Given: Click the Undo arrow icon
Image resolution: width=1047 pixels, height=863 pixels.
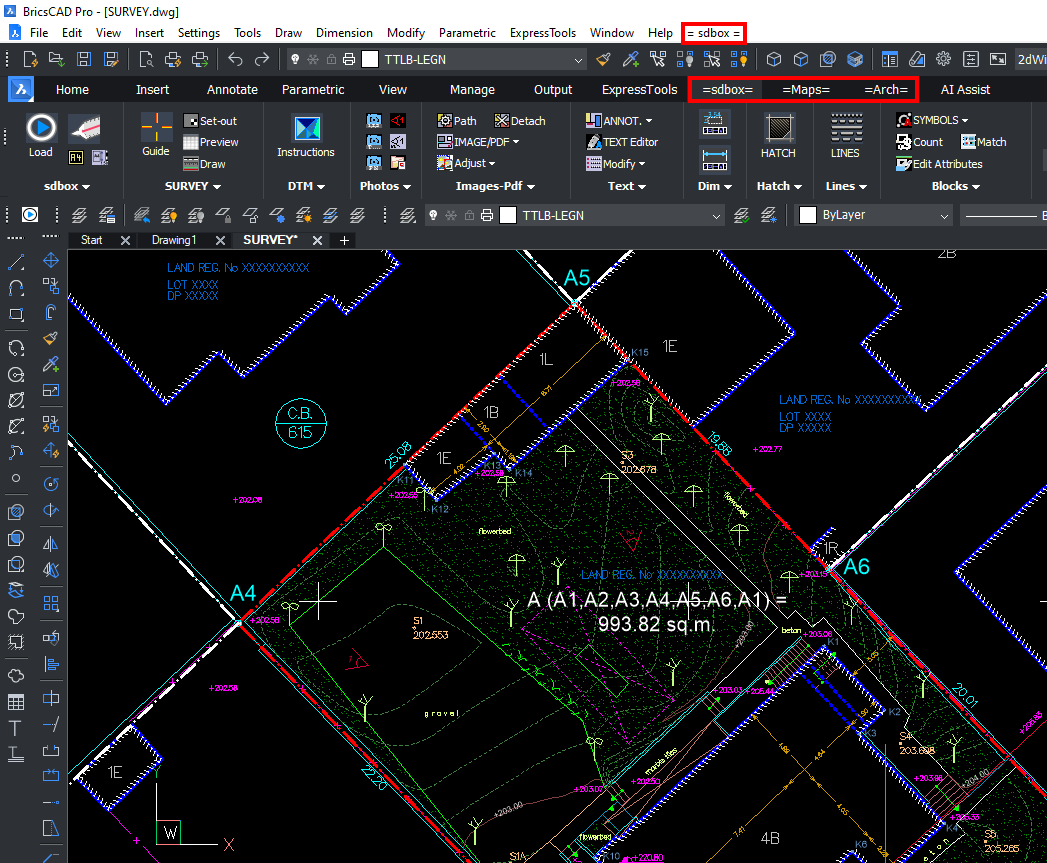Looking at the screenshot, I should coord(235,59).
